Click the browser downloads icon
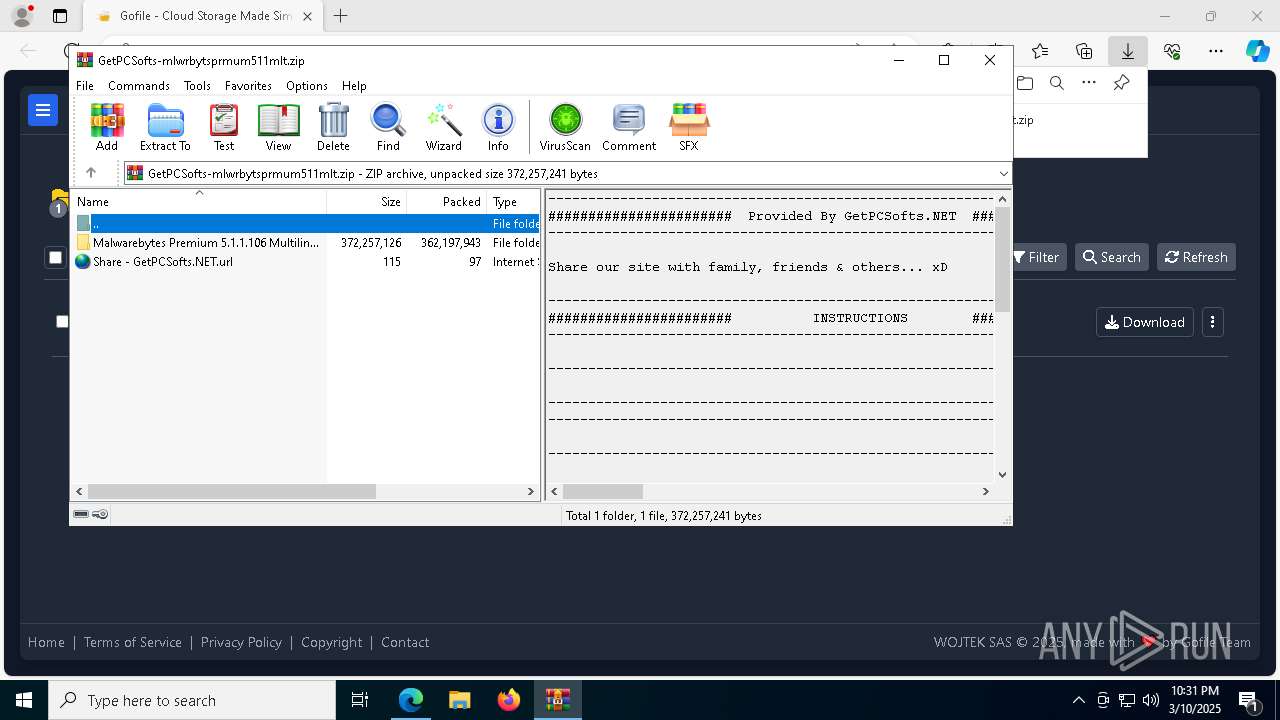 1128,51
